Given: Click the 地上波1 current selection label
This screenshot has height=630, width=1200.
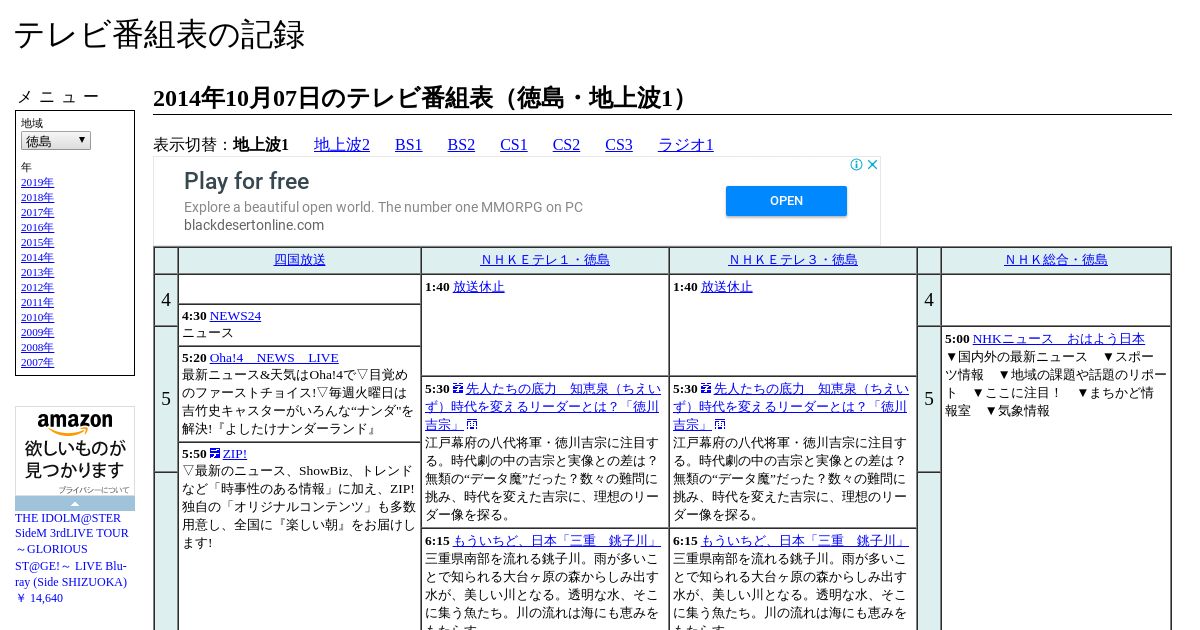Looking at the screenshot, I should tap(261, 145).
